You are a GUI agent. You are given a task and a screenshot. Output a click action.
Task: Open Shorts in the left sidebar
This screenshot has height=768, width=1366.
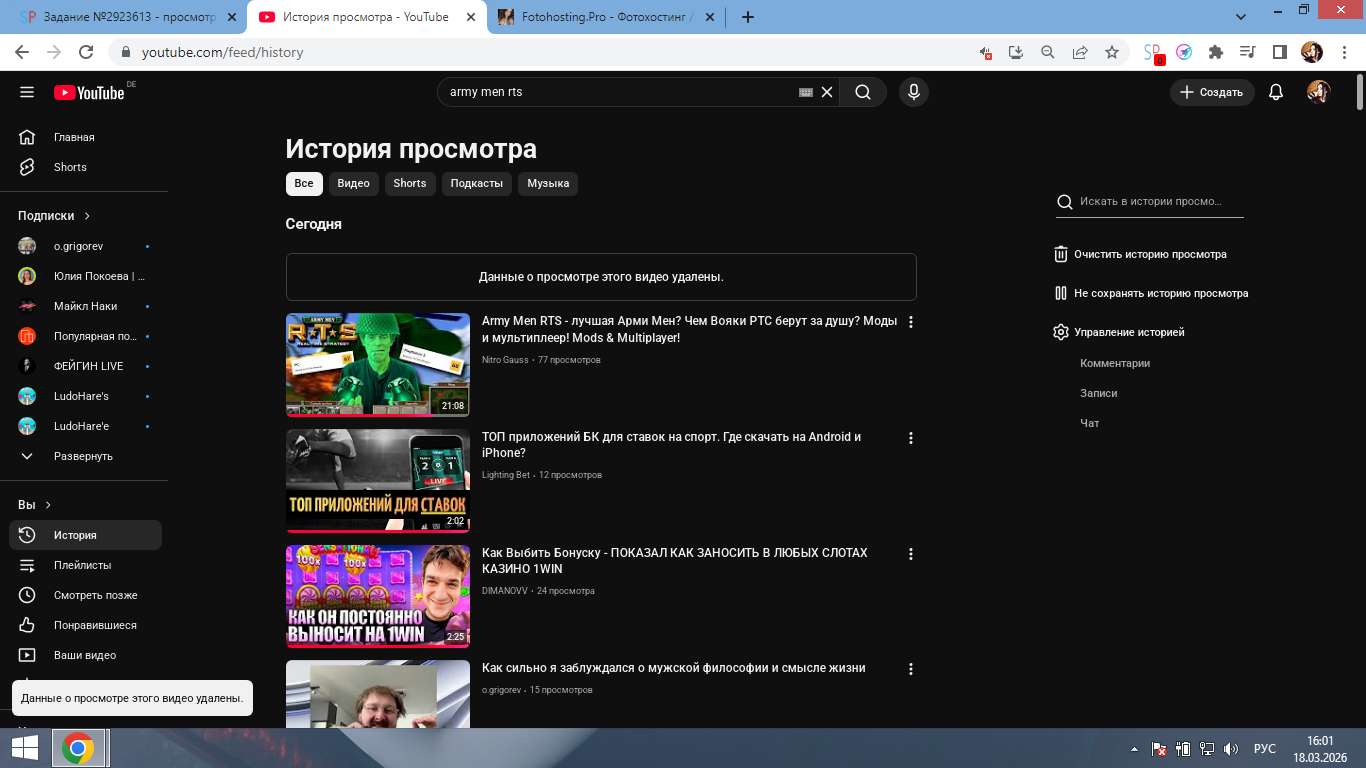pyautogui.click(x=70, y=167)
